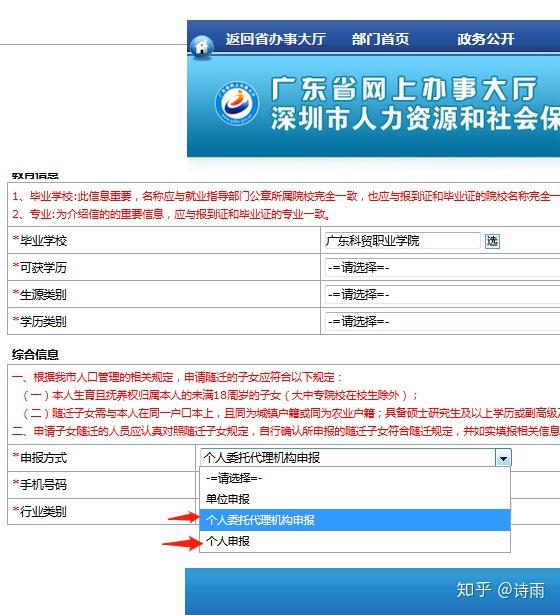Open the 政务公开 menu item
The width and height of the screenshot is (560, 615).
485,39
